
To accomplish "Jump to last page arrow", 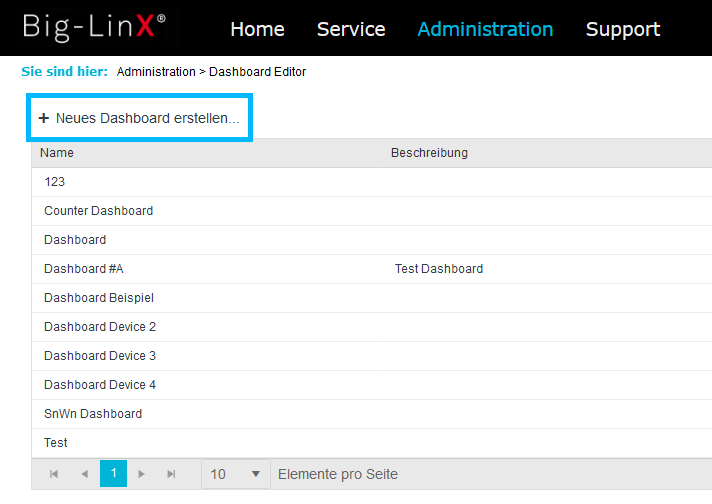I will [171, 474].
